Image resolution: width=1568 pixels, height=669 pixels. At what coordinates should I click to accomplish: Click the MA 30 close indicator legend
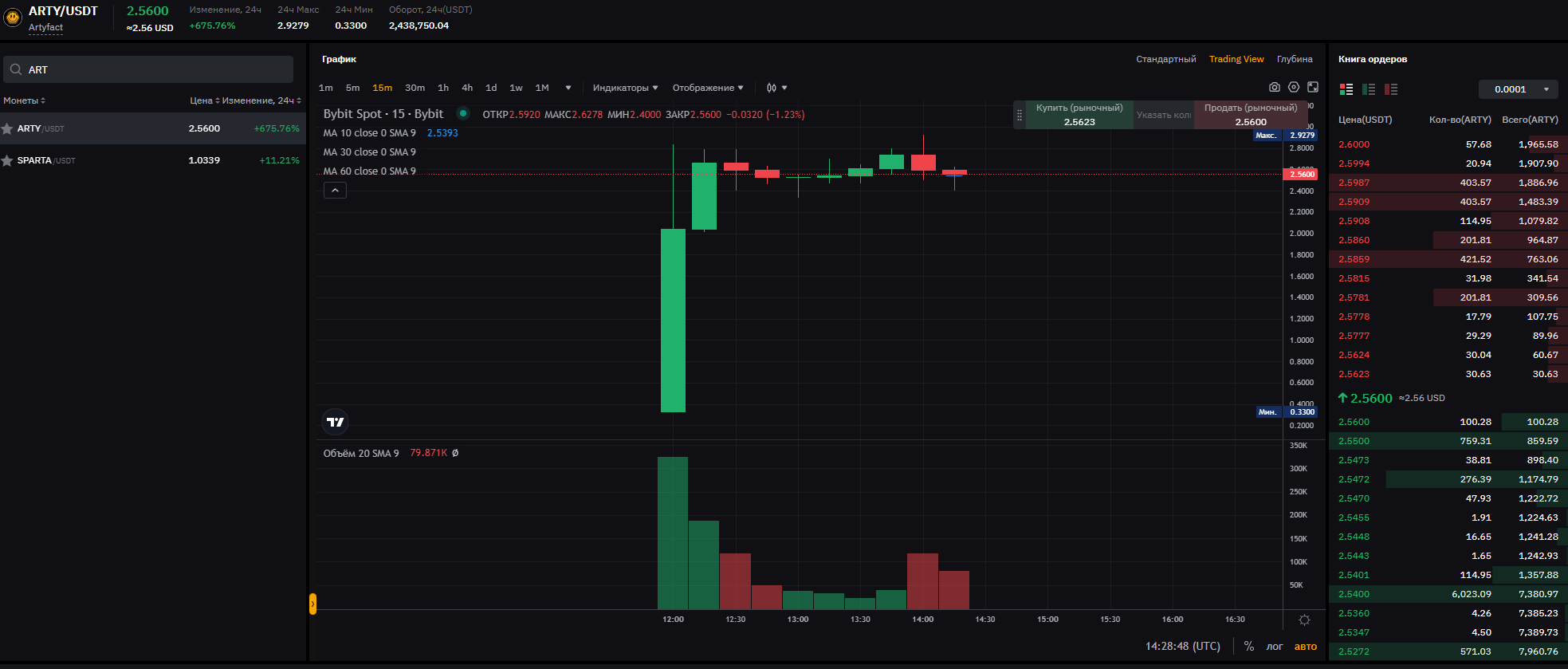pyautogui.click(x=370, y=152)
